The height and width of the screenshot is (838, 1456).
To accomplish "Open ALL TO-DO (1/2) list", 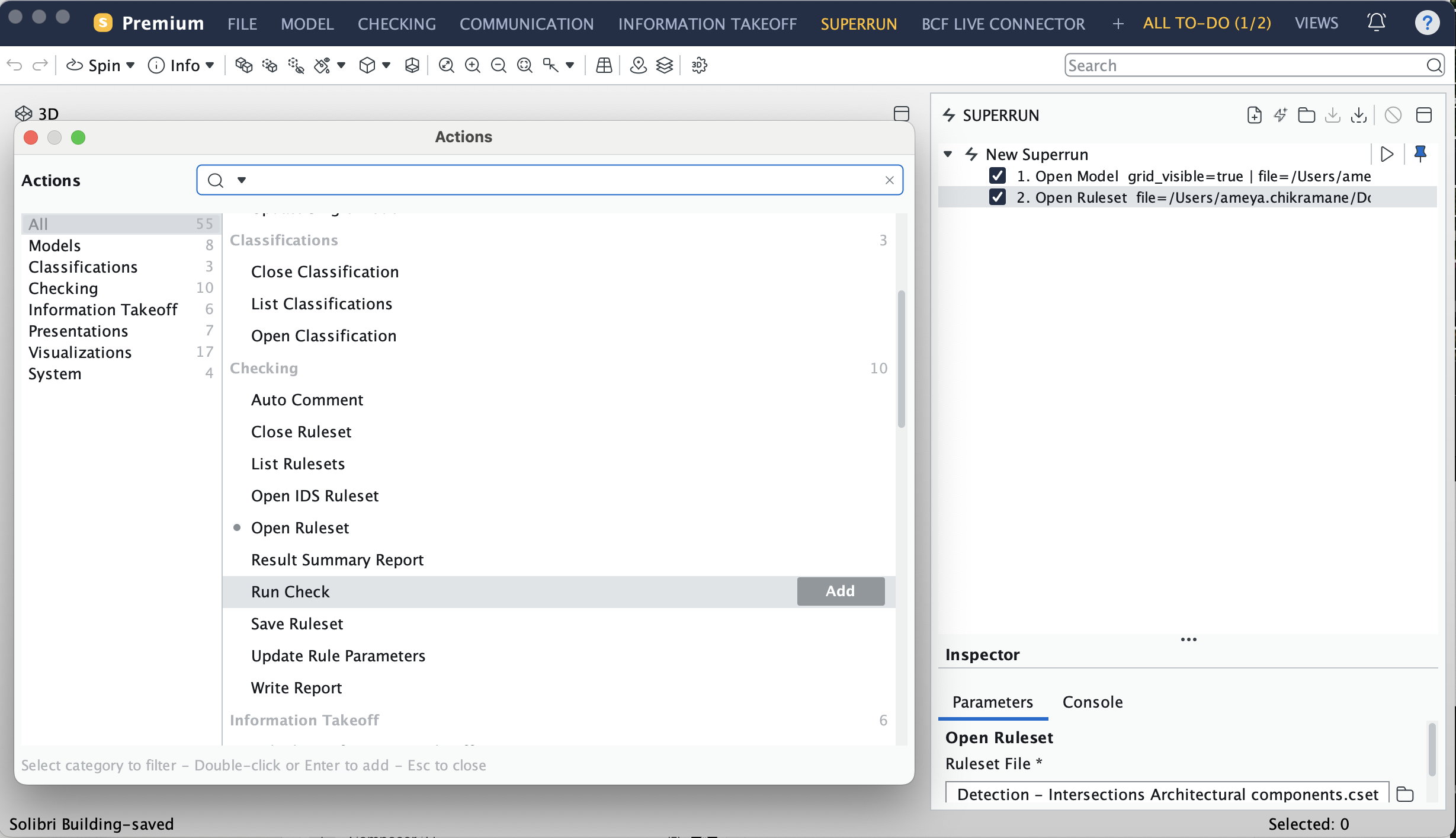I will point(1207,23).
